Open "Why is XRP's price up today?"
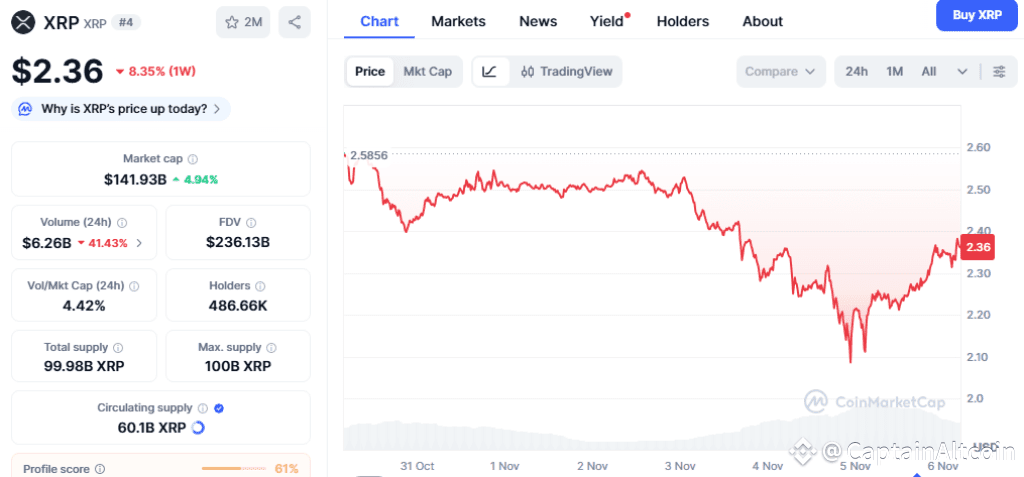This screenshot has height=477, width=1024. [121, 109]
